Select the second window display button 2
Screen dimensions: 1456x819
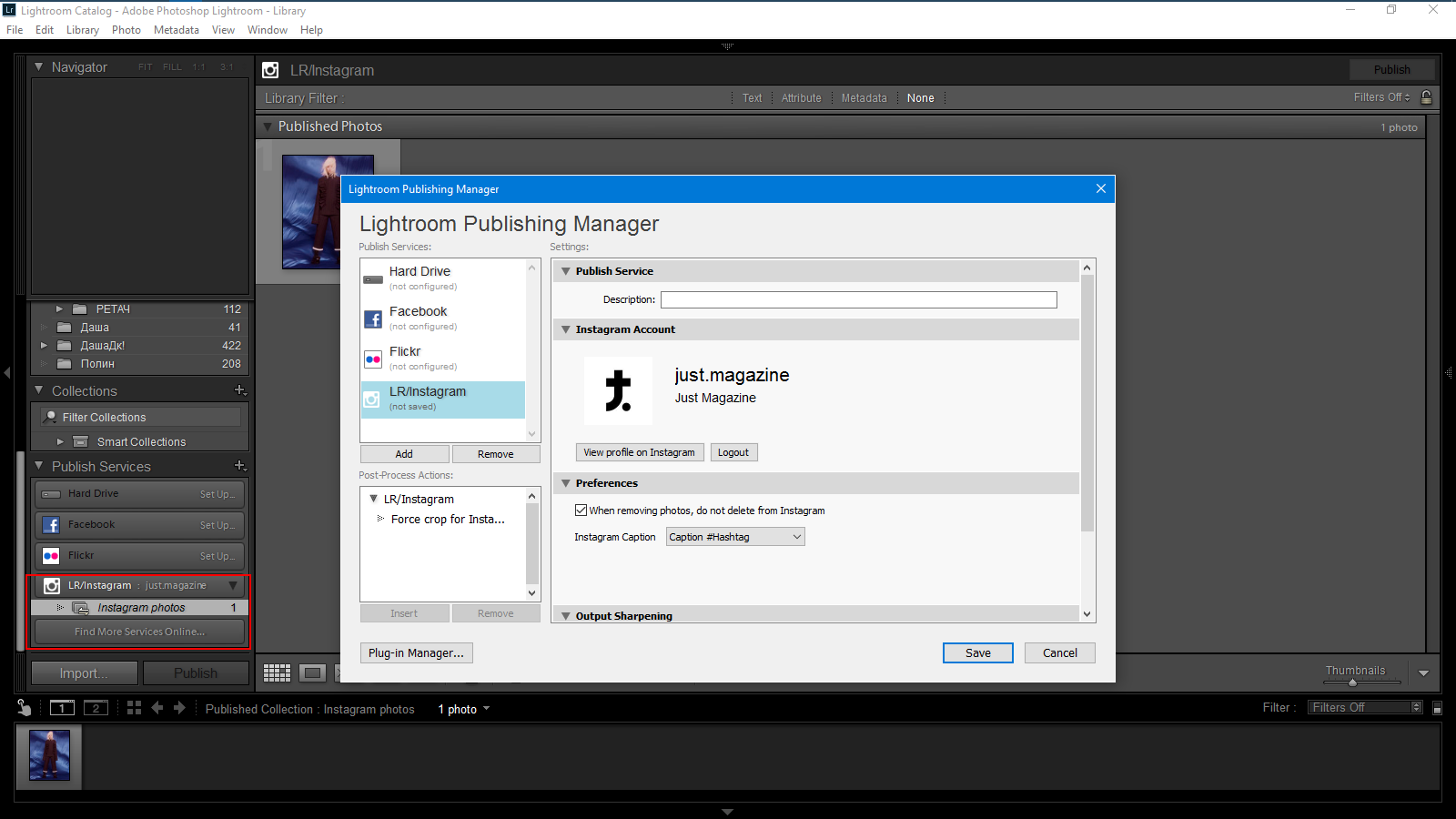pos(96,708)
